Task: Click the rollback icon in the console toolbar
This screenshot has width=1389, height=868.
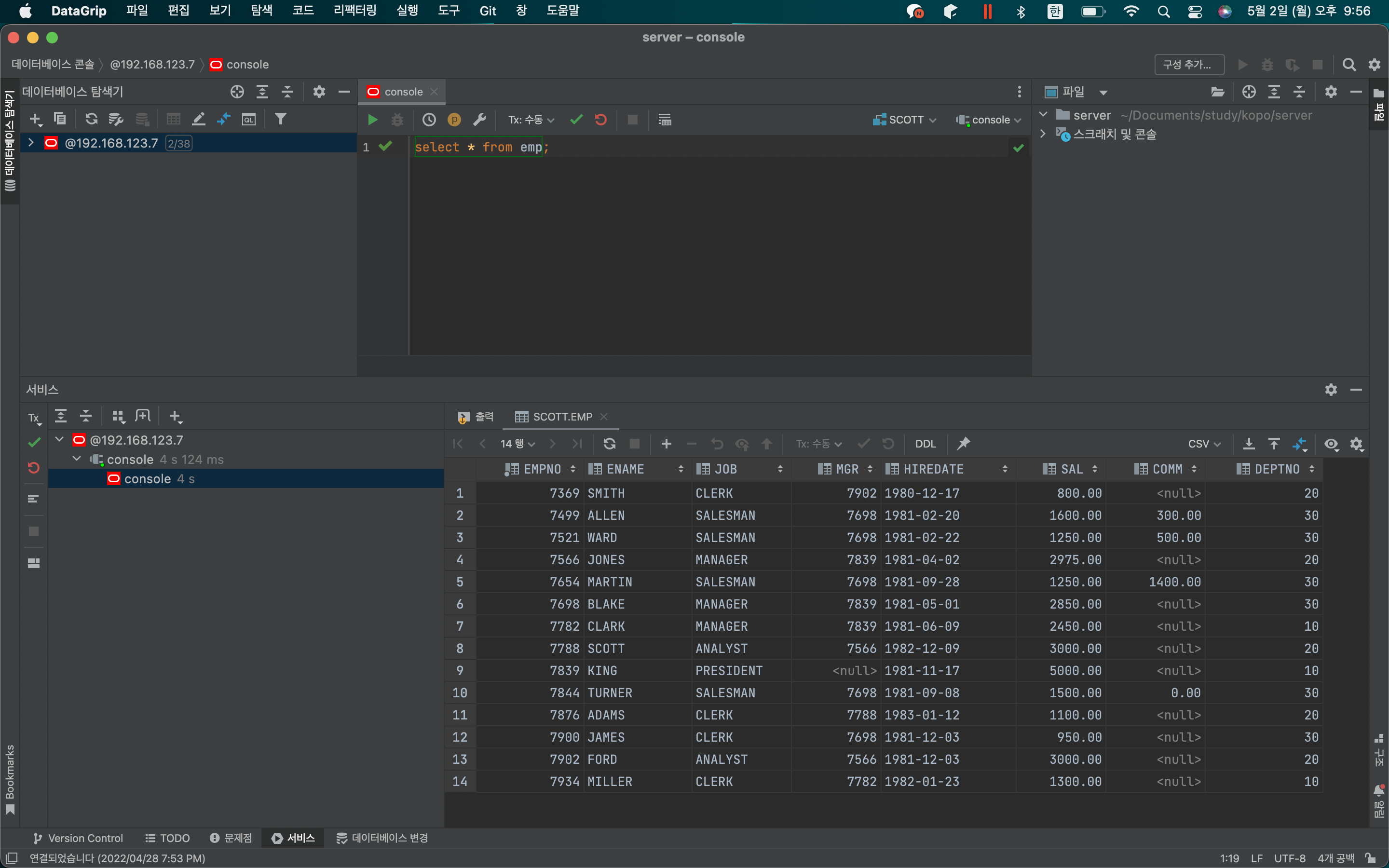Action: point(601,120)
